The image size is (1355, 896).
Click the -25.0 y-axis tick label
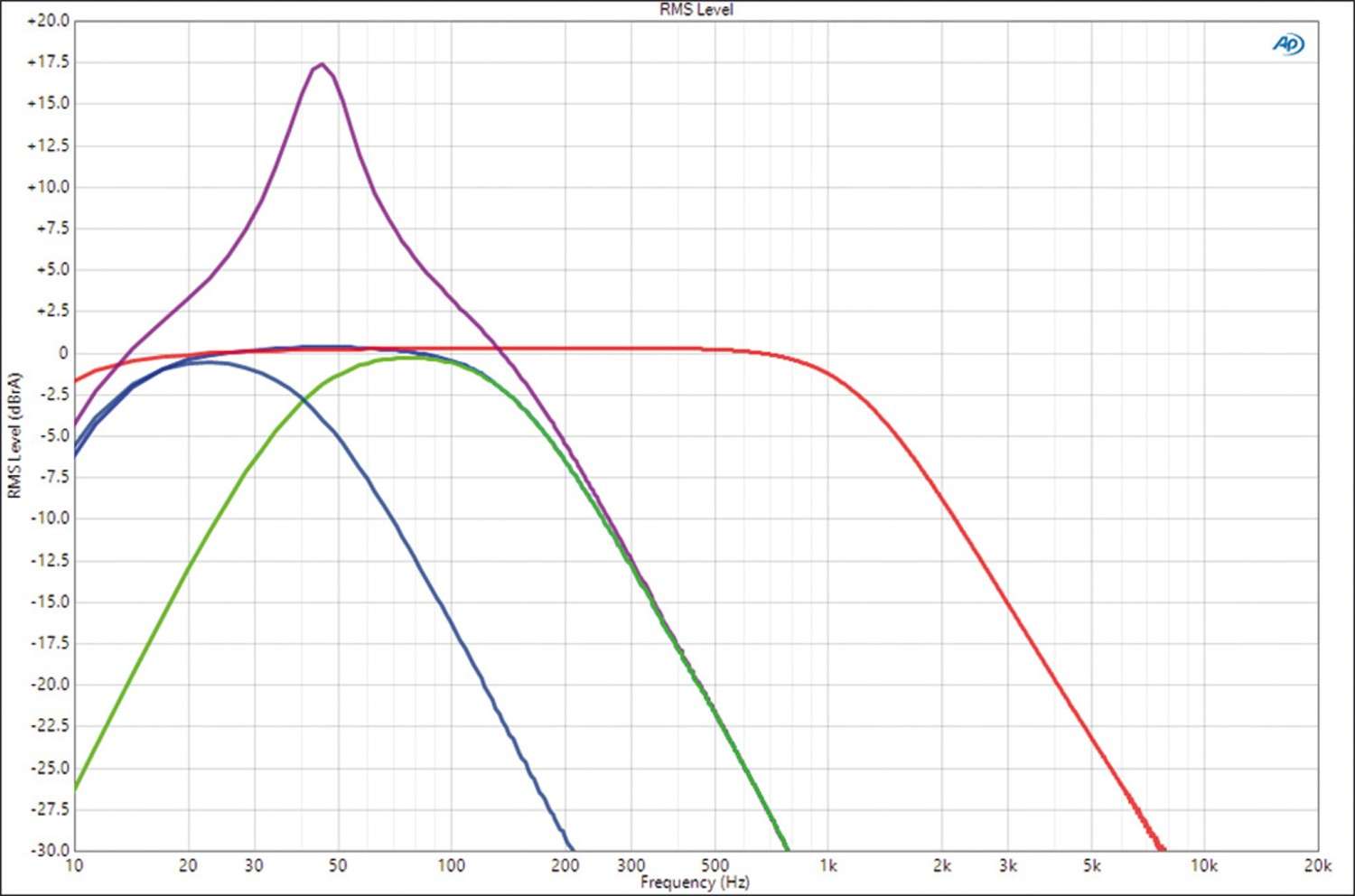pos(51,768)
